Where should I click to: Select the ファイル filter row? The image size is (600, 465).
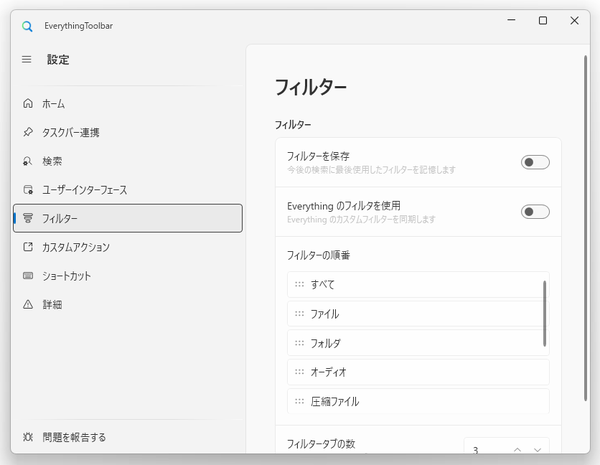click(x=418, y=314)
